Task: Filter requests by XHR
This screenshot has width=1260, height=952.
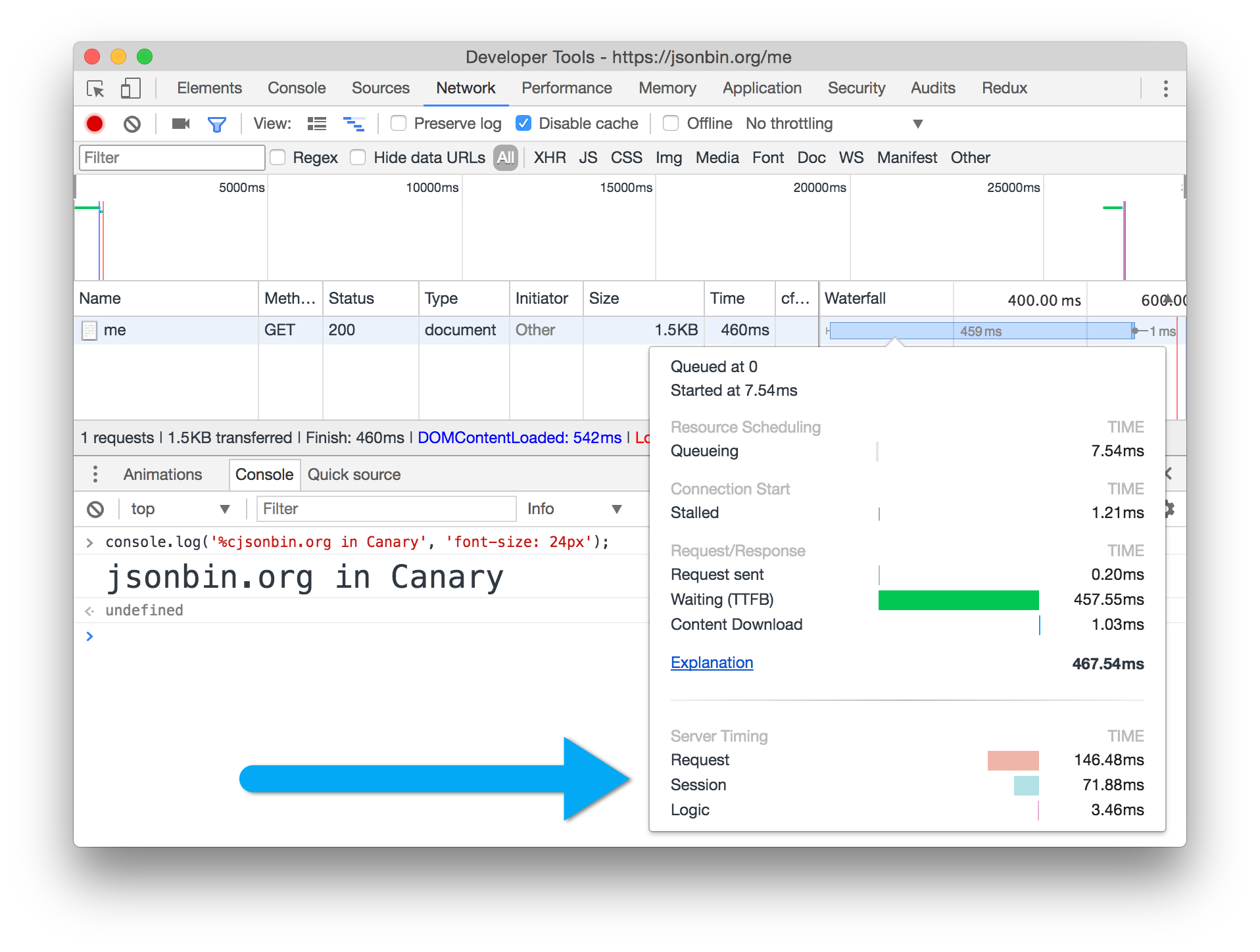Action: [550, 158]
